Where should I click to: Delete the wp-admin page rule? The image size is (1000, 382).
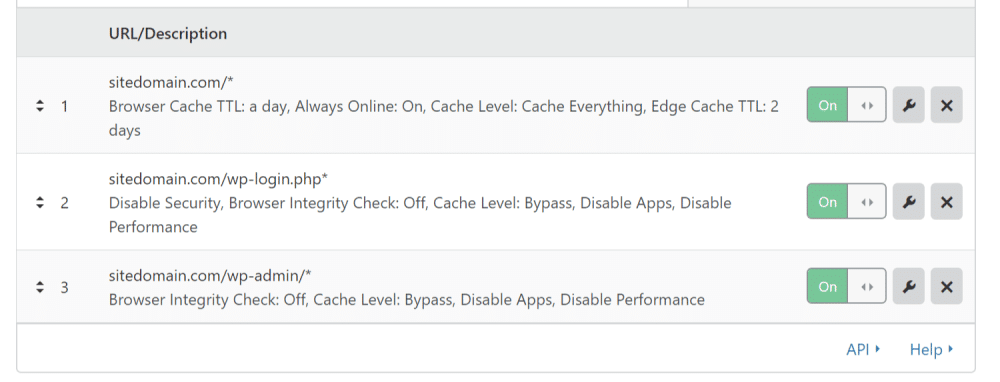tap(946, 286)
